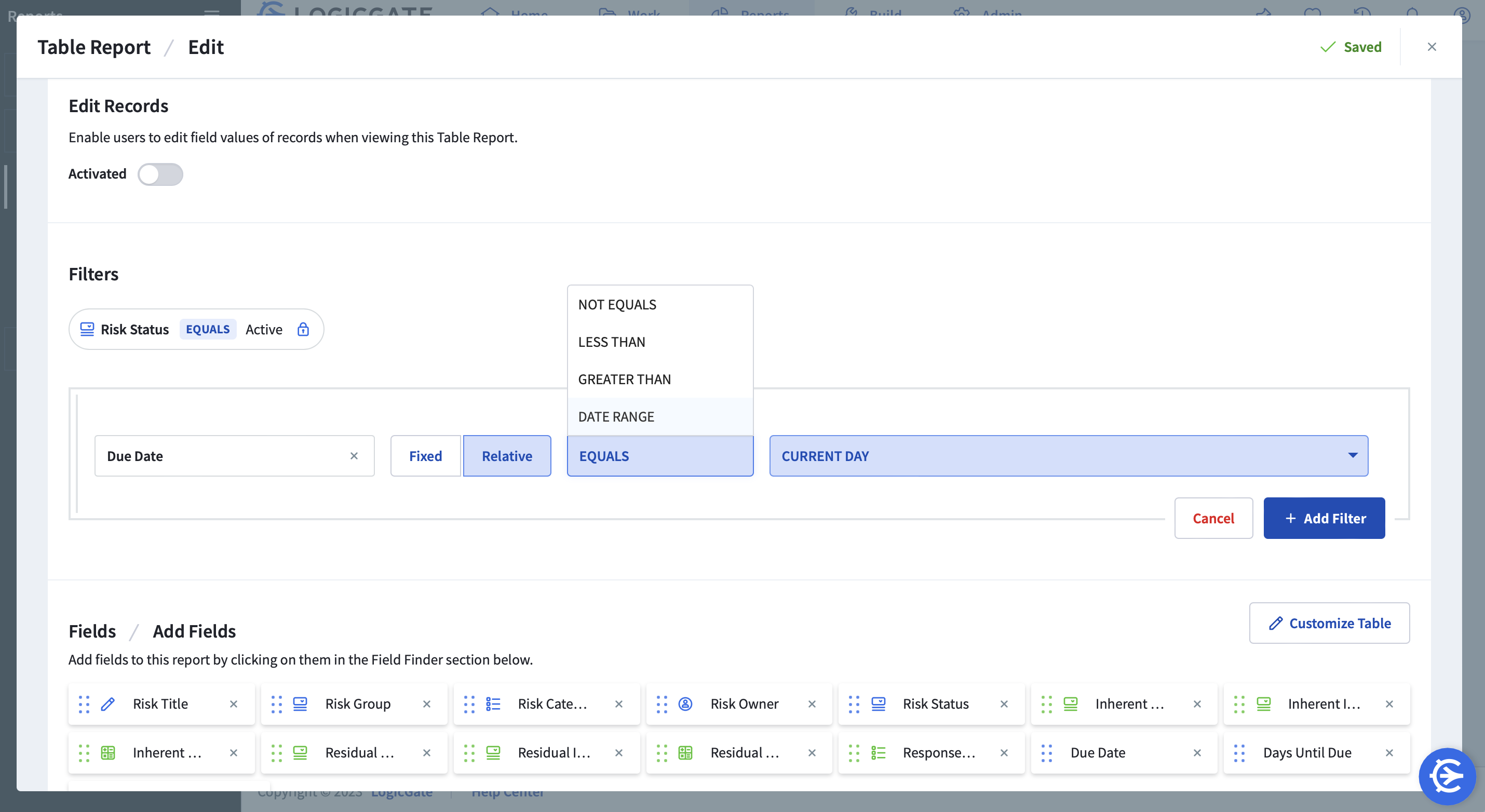
Task: Select the pencil icon on Risk Title field
Action: 107,703
